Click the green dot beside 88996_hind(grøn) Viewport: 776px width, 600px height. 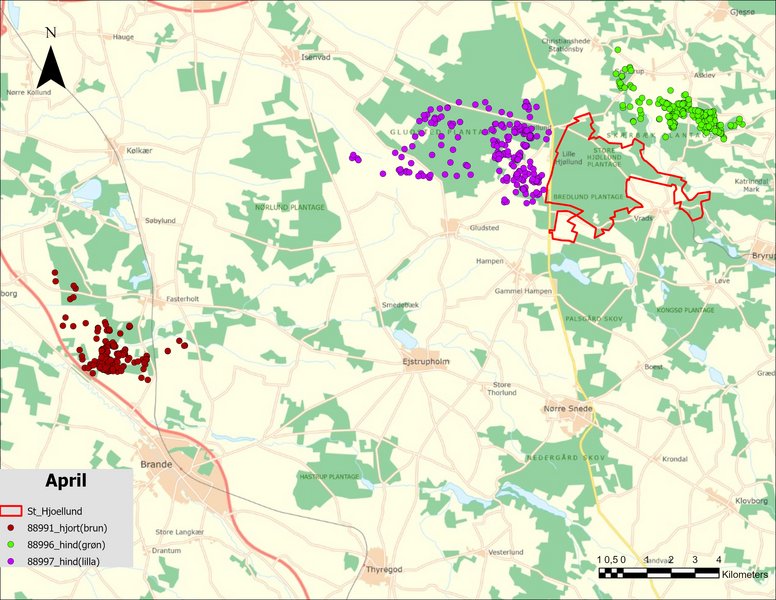(14, 545)
